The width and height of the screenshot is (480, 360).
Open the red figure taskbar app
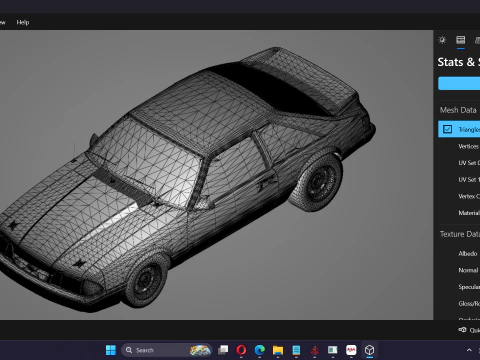[314, 350]
